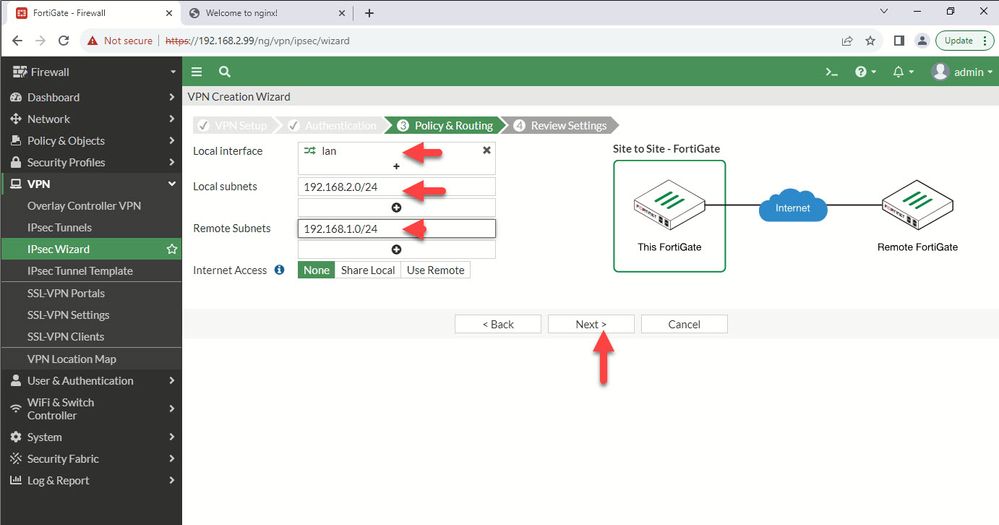The width and height of the screenshot is (999, 525).
Task: Expand the Policy & Objects chevron
Action: point(172,141)
